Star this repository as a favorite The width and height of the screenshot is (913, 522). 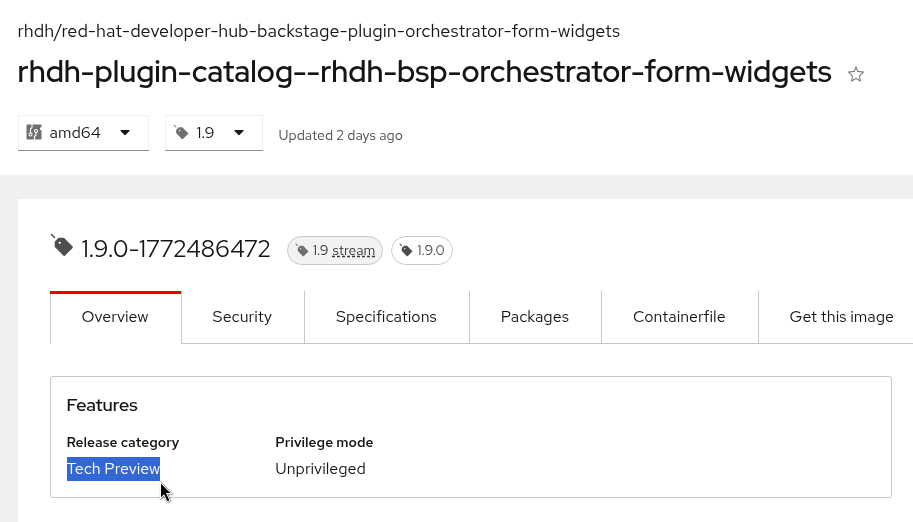(x=856, y=74)
